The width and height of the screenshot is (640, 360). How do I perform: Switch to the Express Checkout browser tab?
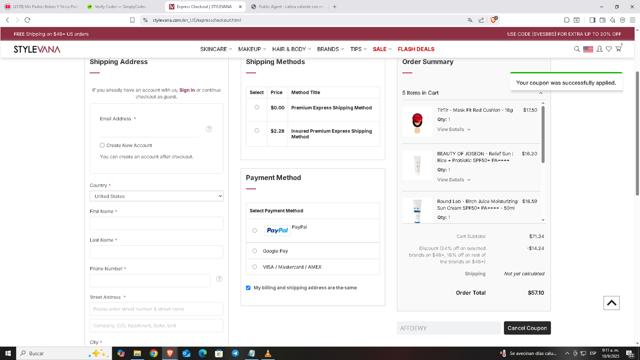tap(204, 7)
